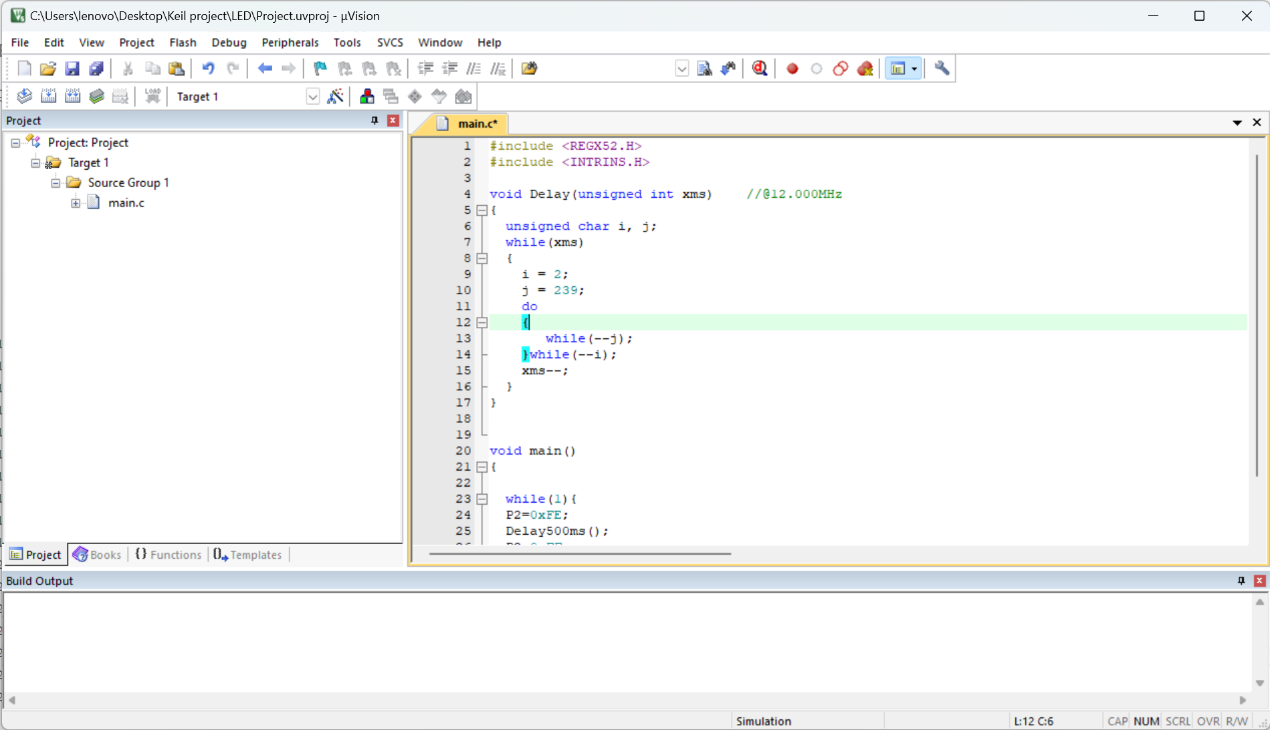Collapse the Source Group 1 folder
This screenshot has height=730, width=1270.
pyautogui.click(x=56, y=183)
